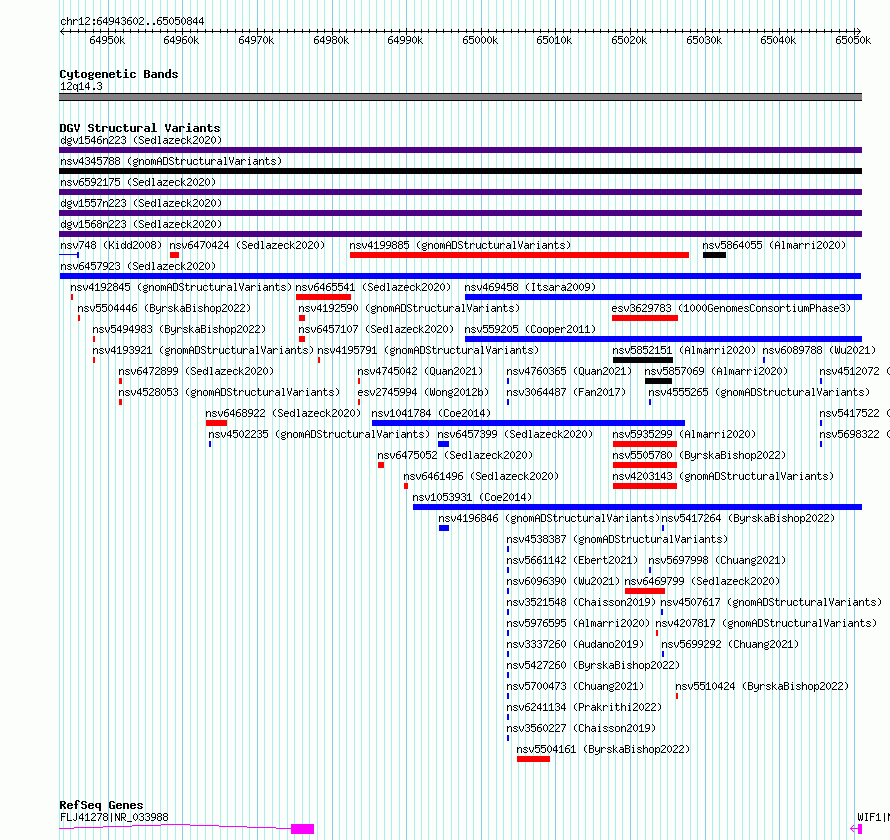Select nsv4760365 (Quan2021) label
Screen dimensions: 890x840
(x=569, y=371)
